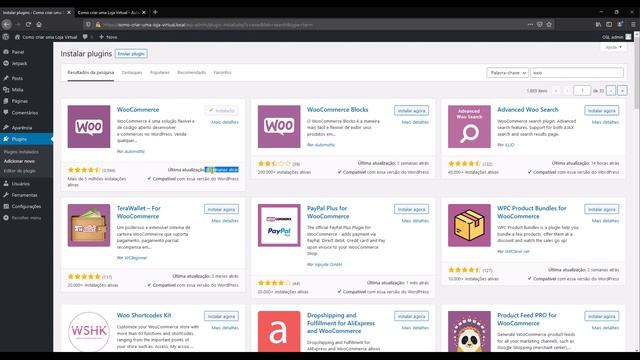
Task: Switch to the Populares tab
Action: [x=160, y=73]
